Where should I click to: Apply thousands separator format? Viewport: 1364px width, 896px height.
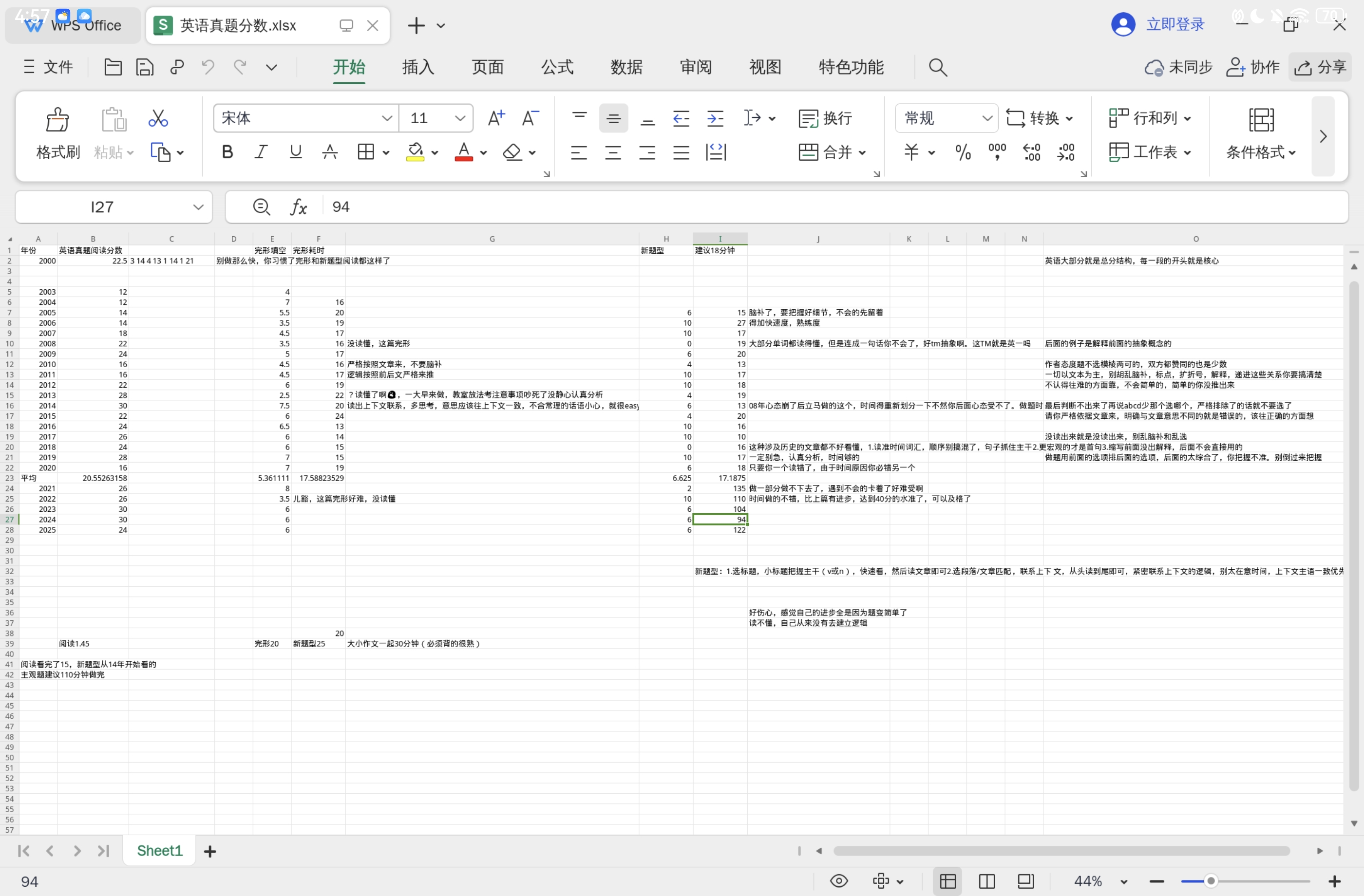997,152
